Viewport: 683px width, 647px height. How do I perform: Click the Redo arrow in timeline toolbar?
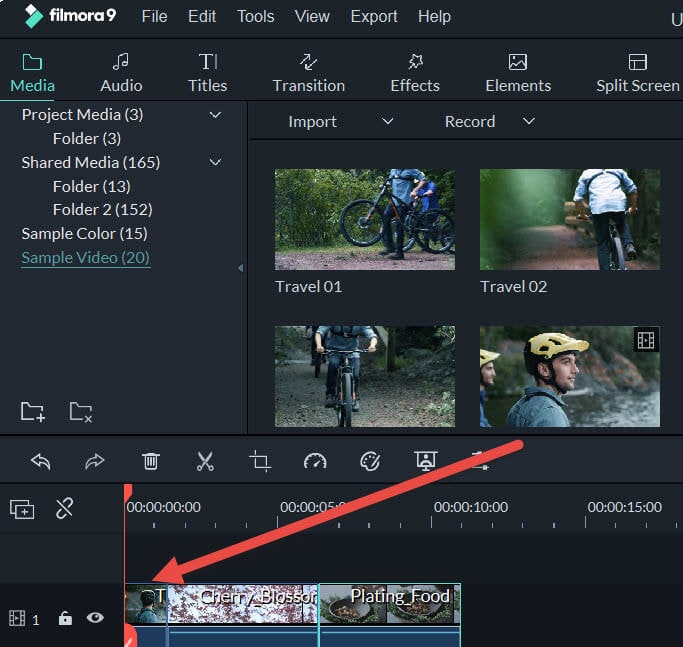[x=95, y=461]
